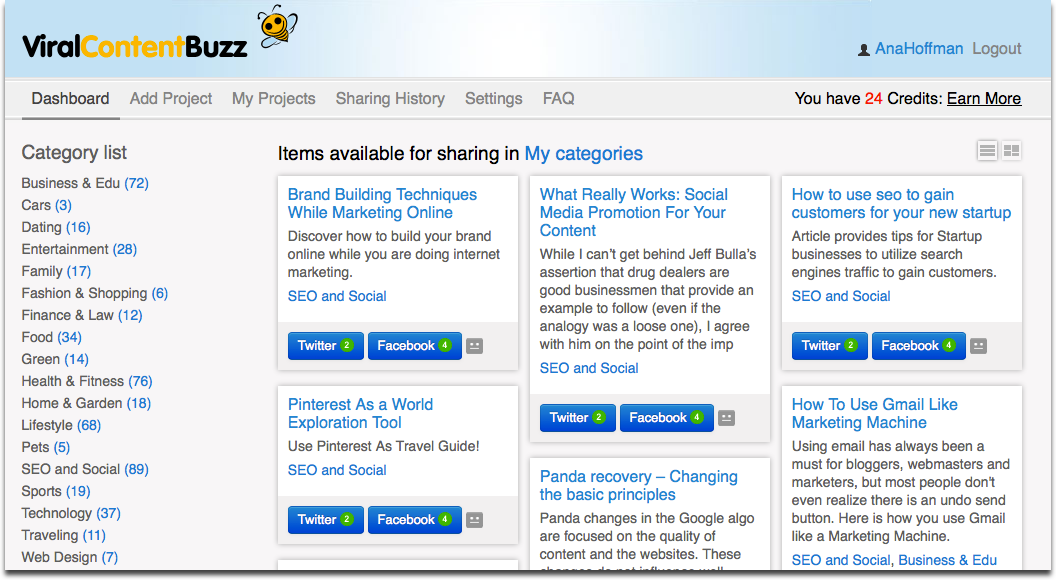Click the Earn More credits link
The image size is (1056, 580).
pos(984,98)
